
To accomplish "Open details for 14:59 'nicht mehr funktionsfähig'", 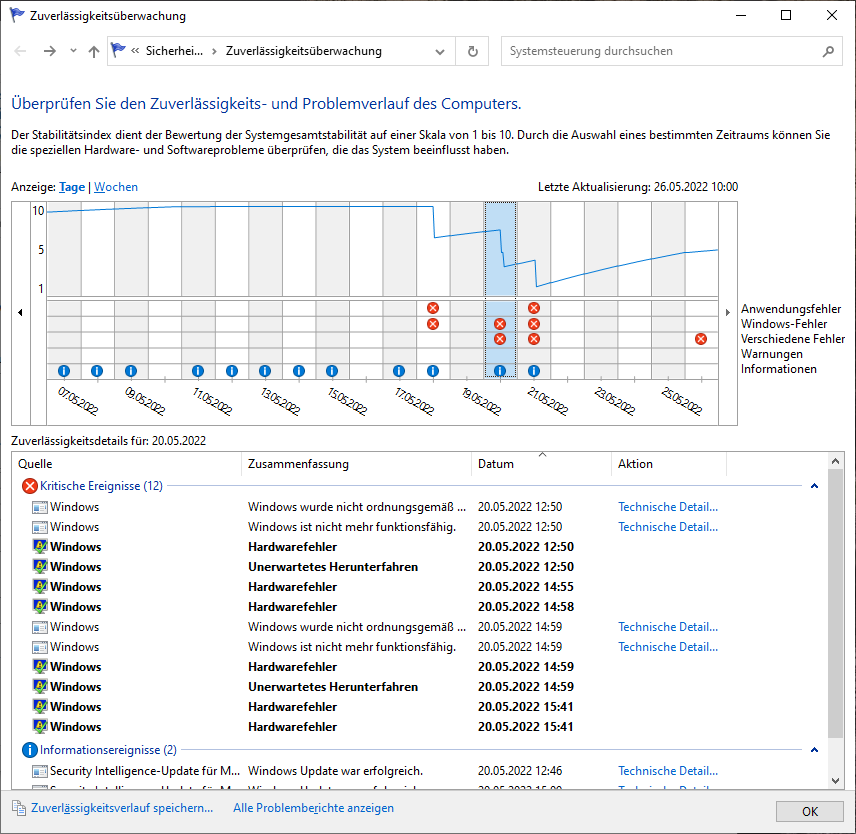I will click(x=668, y=647).
